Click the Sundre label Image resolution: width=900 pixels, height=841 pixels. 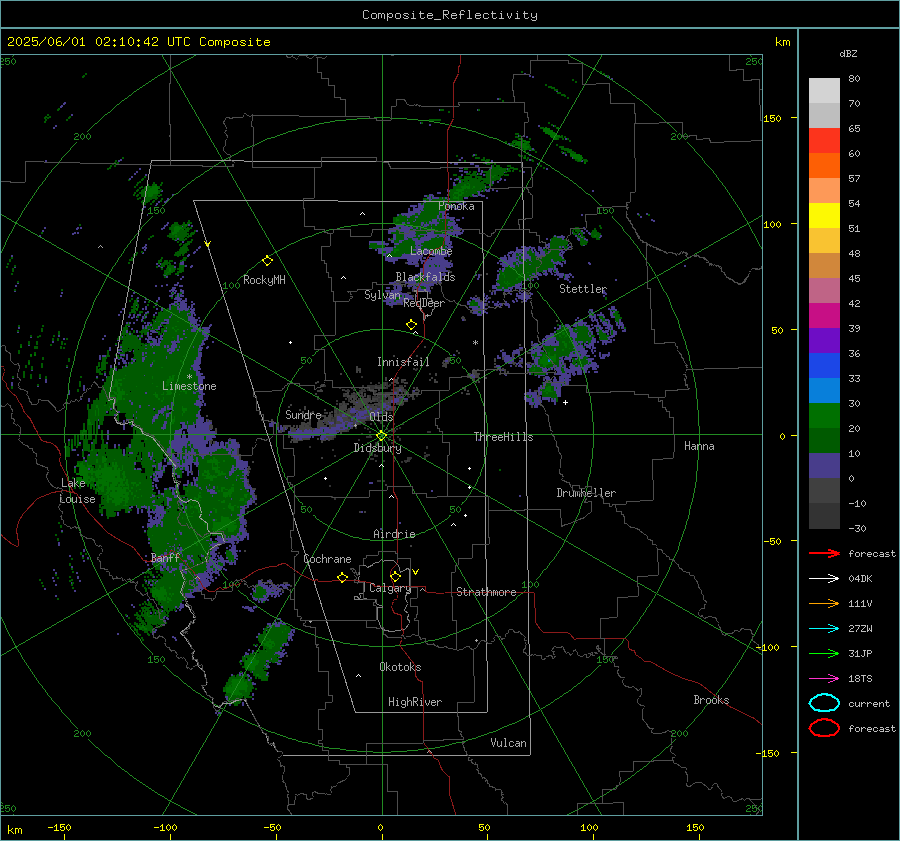[x=303, y=414]
